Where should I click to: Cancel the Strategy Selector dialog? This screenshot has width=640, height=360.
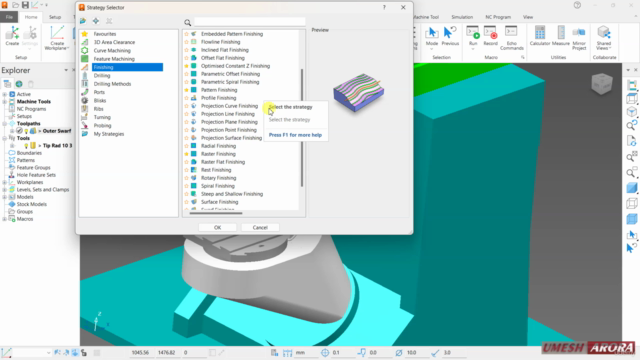pos(260,227)
